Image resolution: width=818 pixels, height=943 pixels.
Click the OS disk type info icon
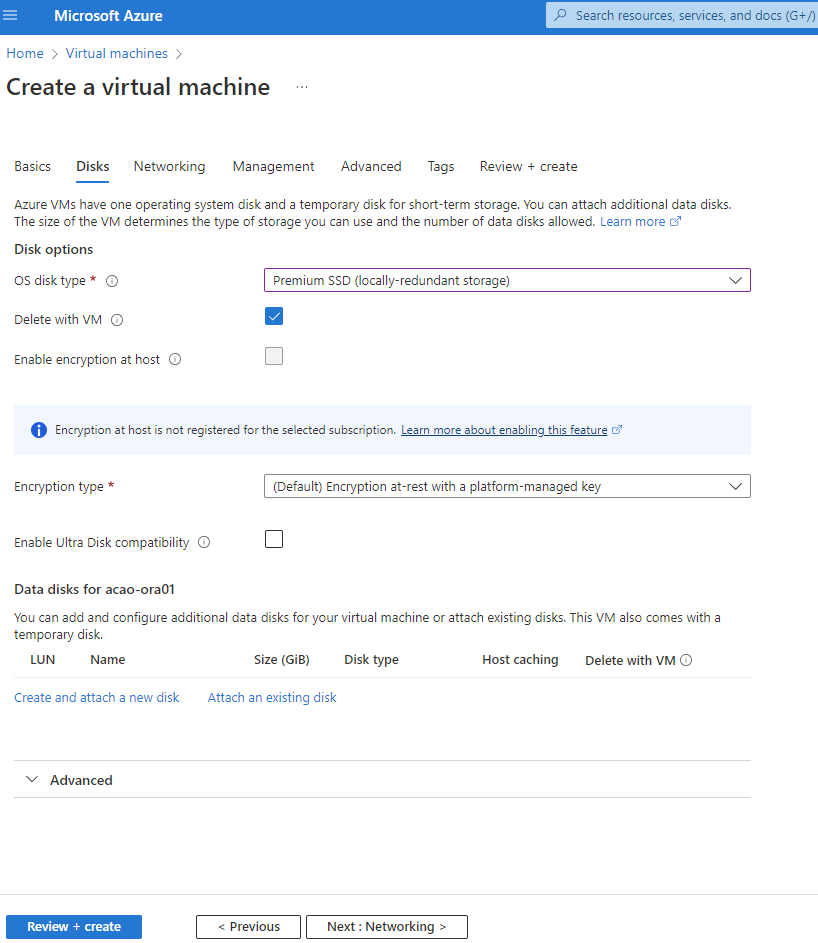[112, 281]
